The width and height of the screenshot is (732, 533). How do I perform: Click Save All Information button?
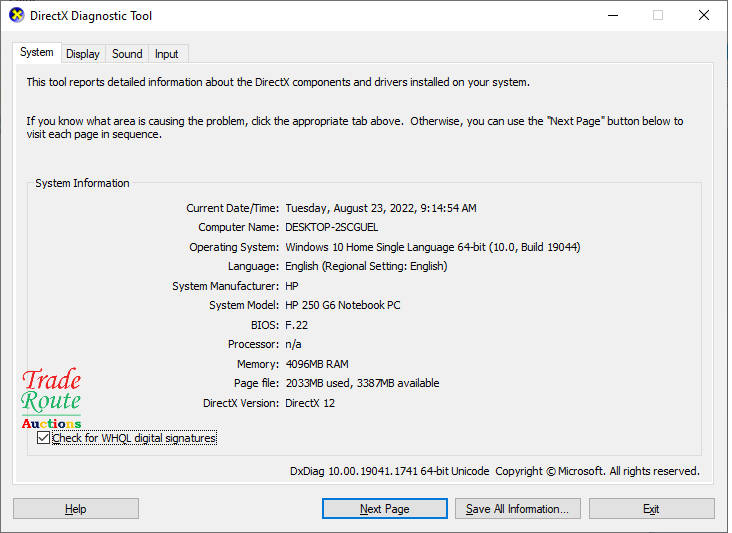coord(517,509)
